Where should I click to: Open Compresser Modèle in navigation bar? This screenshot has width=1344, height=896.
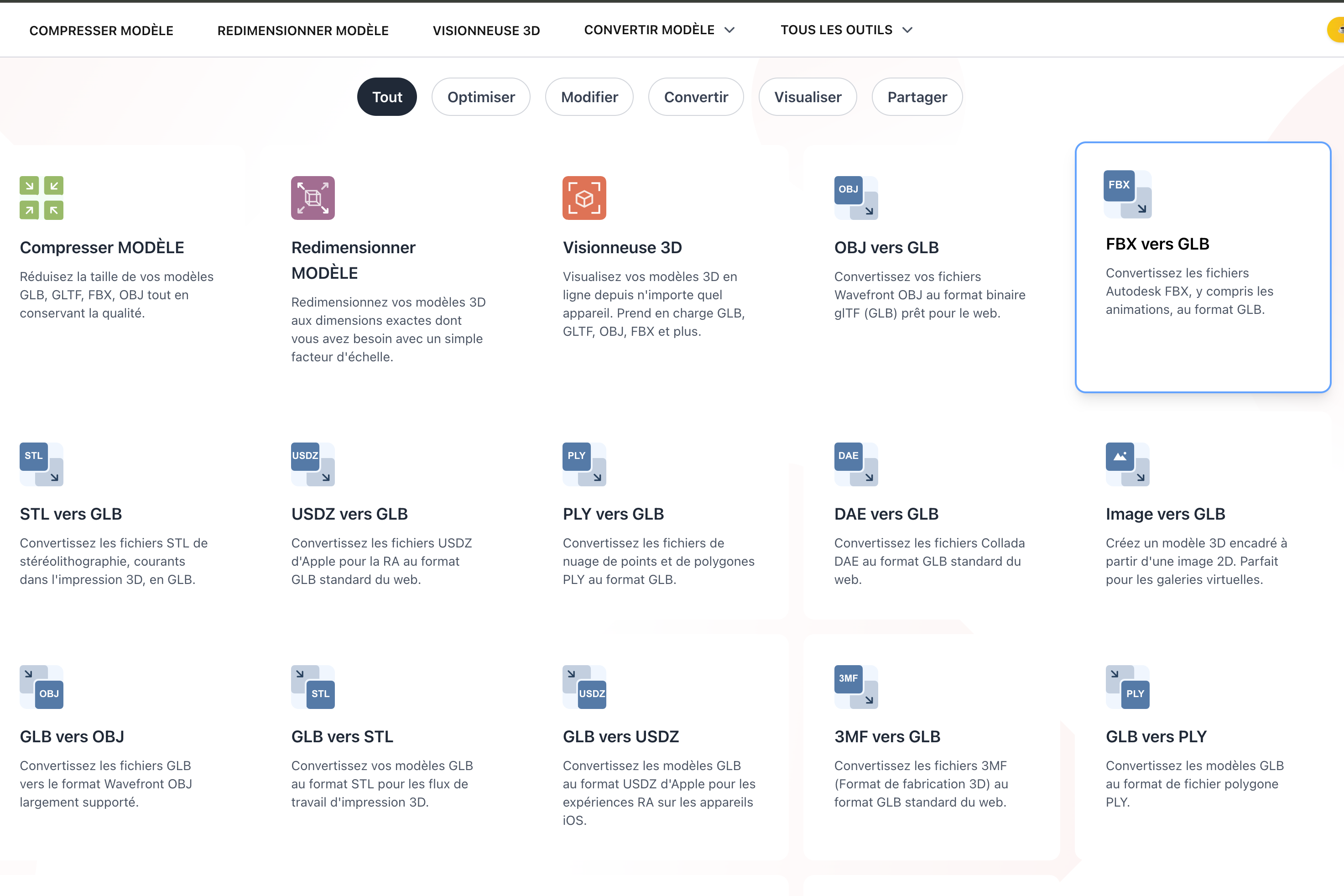pos(101,30)
